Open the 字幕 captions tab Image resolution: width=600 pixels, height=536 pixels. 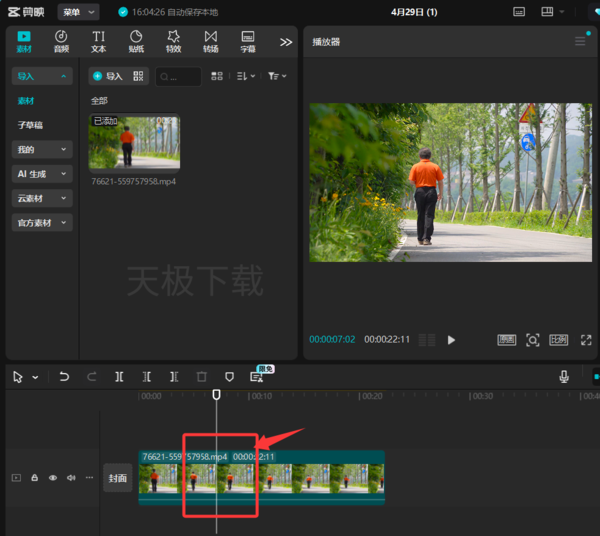248,42
